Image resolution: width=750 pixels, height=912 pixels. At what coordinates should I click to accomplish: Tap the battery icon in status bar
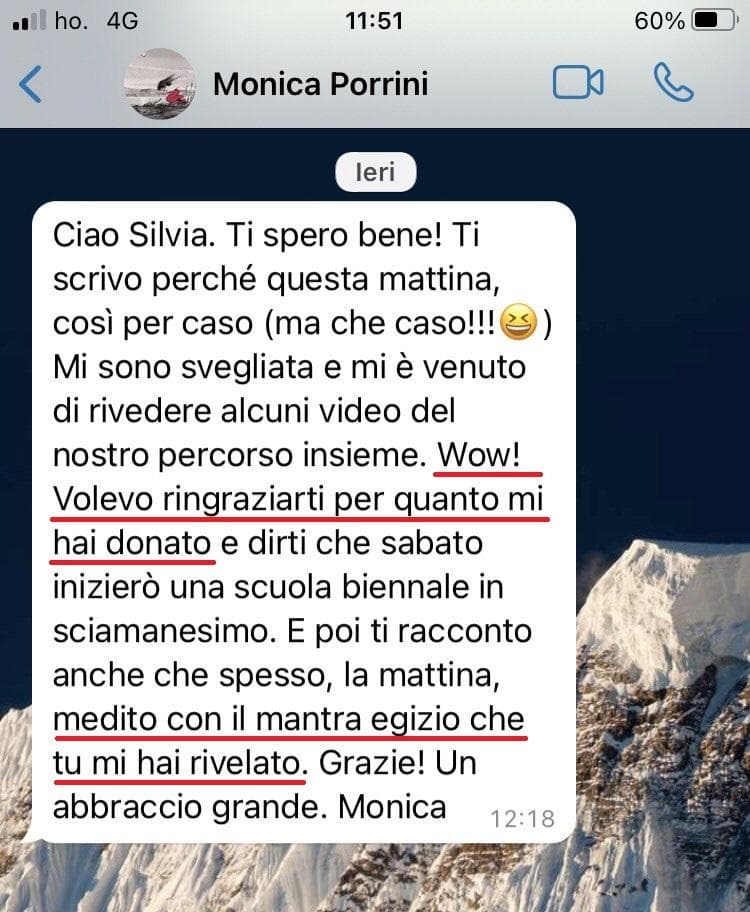point(715,21)
